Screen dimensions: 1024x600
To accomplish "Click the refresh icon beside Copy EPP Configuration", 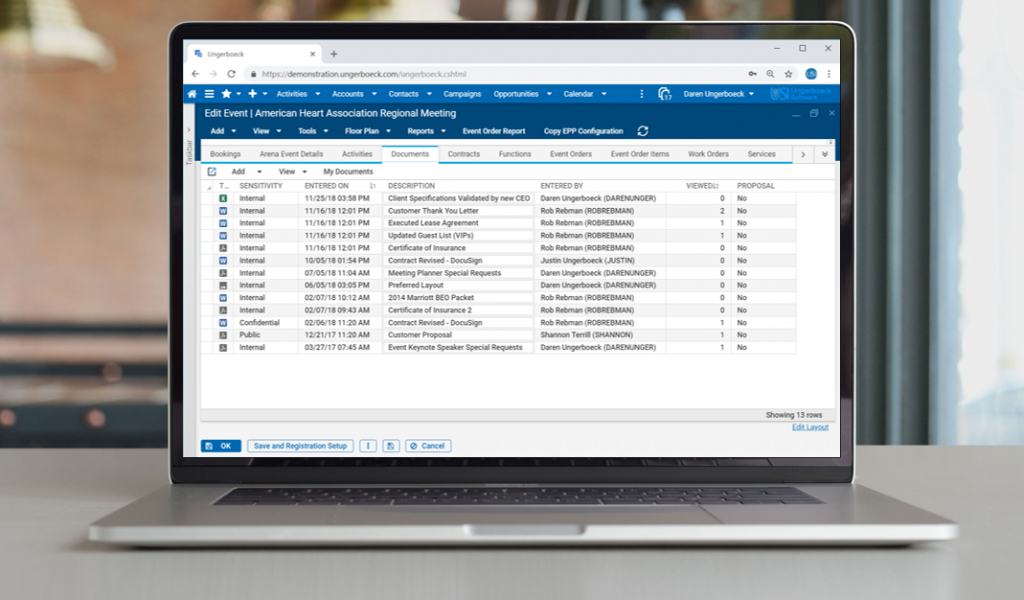I will coord(643,131).
